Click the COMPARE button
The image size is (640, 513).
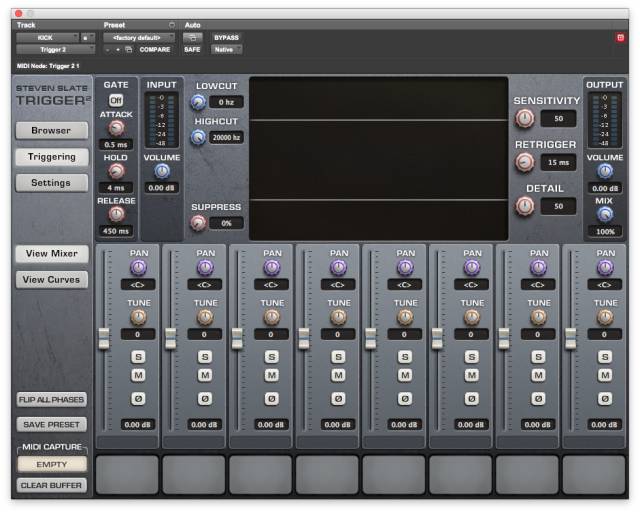point(155,49)
